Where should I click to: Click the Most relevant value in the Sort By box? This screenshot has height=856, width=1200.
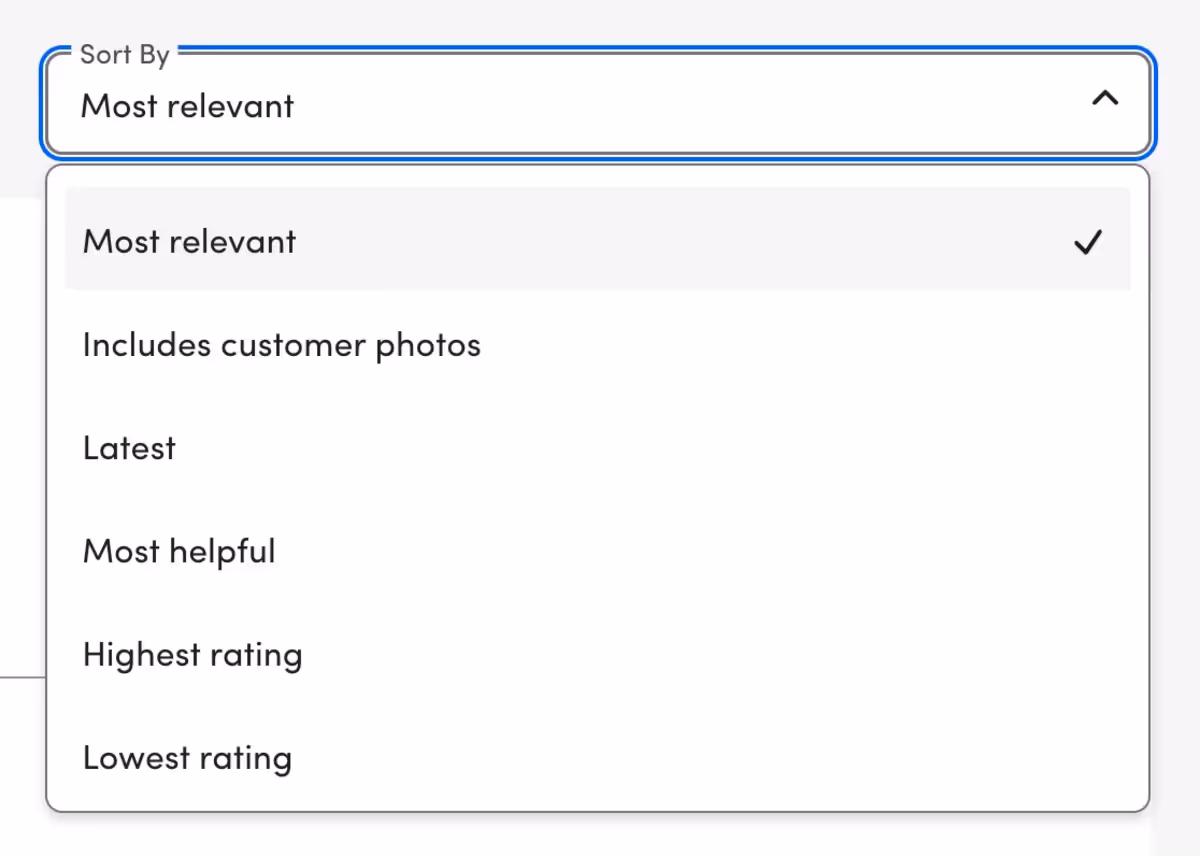tap(188, 106)
